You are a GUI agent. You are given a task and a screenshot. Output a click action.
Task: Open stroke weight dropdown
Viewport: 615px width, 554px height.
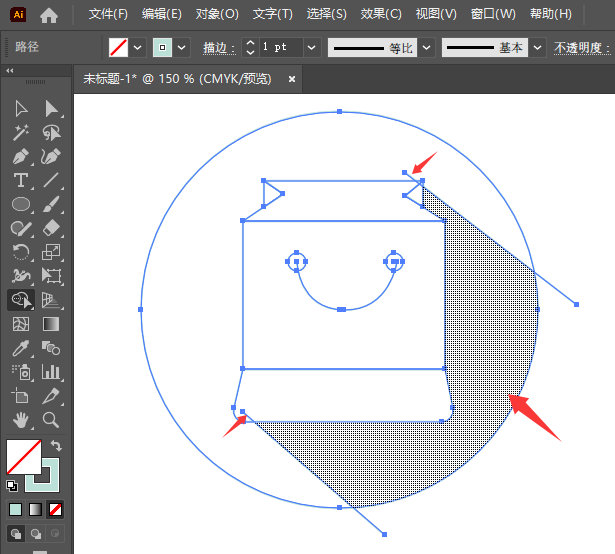pos(312,47)
